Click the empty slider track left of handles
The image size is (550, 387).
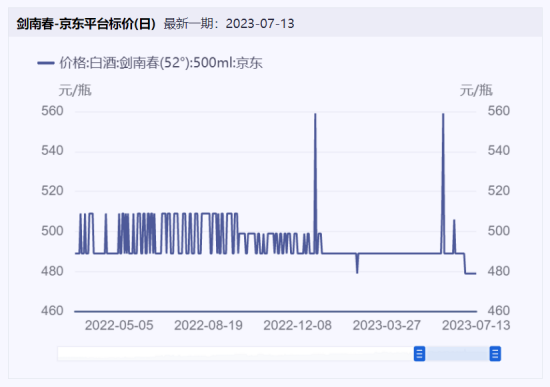pyautogui.click(x=236, y=353)
